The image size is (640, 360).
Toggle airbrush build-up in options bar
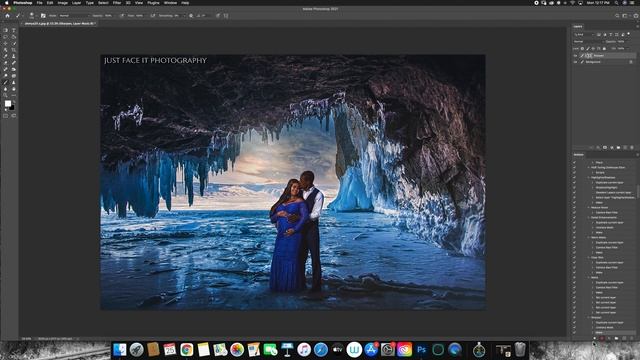(x=152, y=16)
